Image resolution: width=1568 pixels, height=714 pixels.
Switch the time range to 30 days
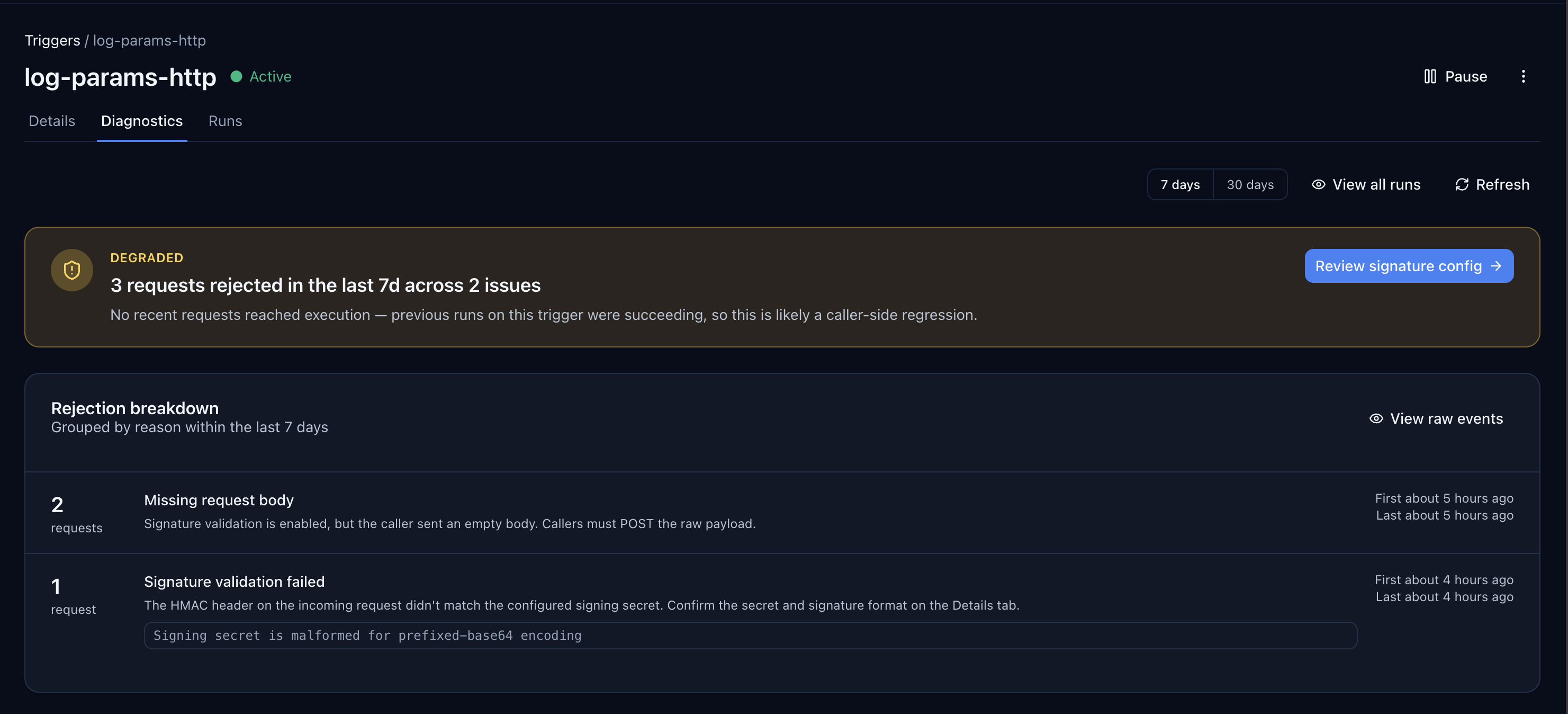pos(1250,185)
